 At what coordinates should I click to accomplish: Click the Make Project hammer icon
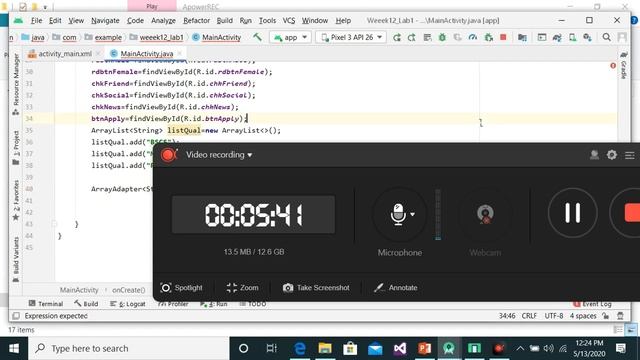pos(257,37)
